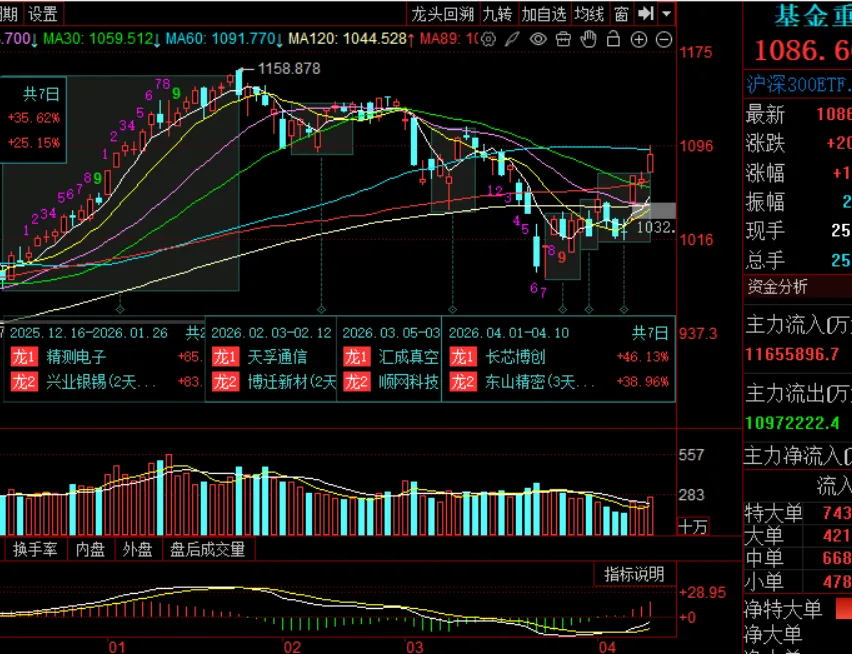Open 指标说明 indicator description

[634, 574]
